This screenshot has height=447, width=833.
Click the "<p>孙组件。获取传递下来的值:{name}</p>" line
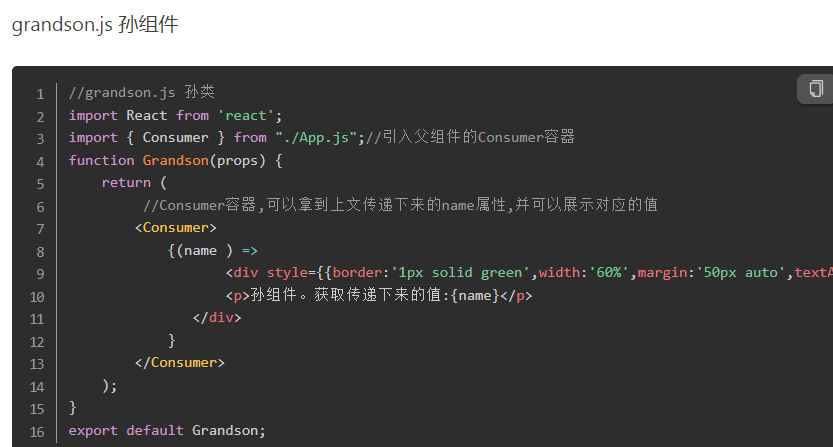point(379,295)
